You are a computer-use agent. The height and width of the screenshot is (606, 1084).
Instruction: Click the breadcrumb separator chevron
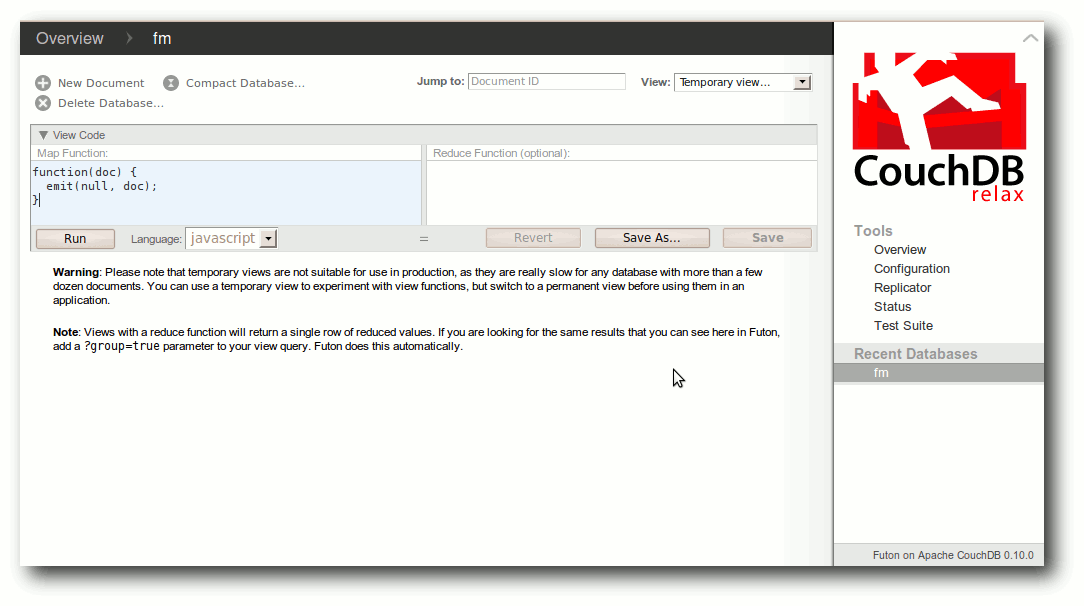pos(129,39)
